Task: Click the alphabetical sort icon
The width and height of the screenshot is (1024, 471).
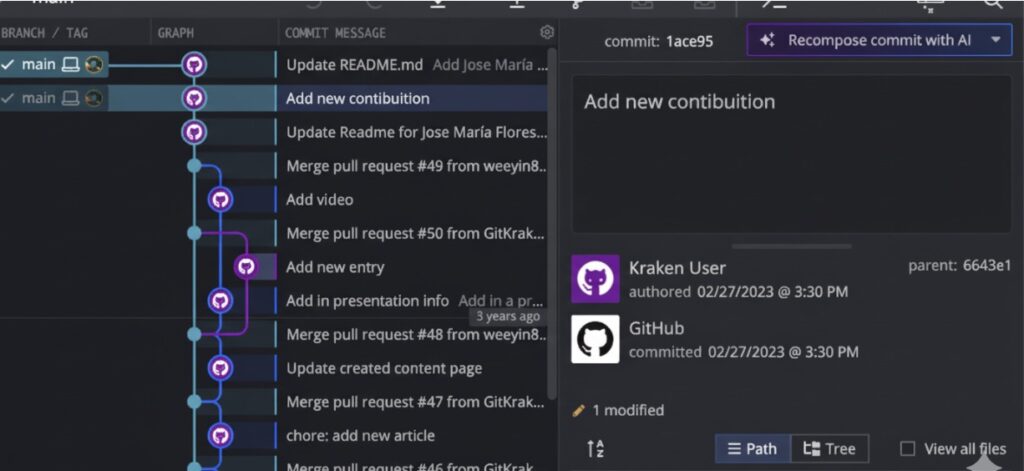Action: [595, 449]
